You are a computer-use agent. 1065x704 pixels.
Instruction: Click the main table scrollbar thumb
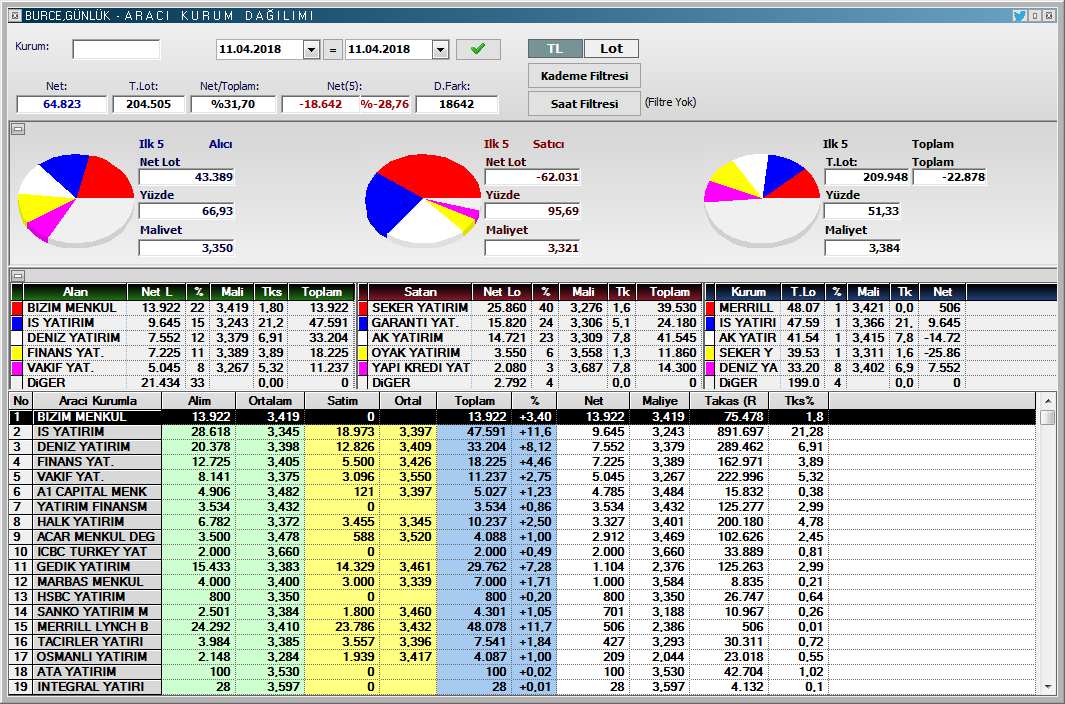(x=1047, y=417)
